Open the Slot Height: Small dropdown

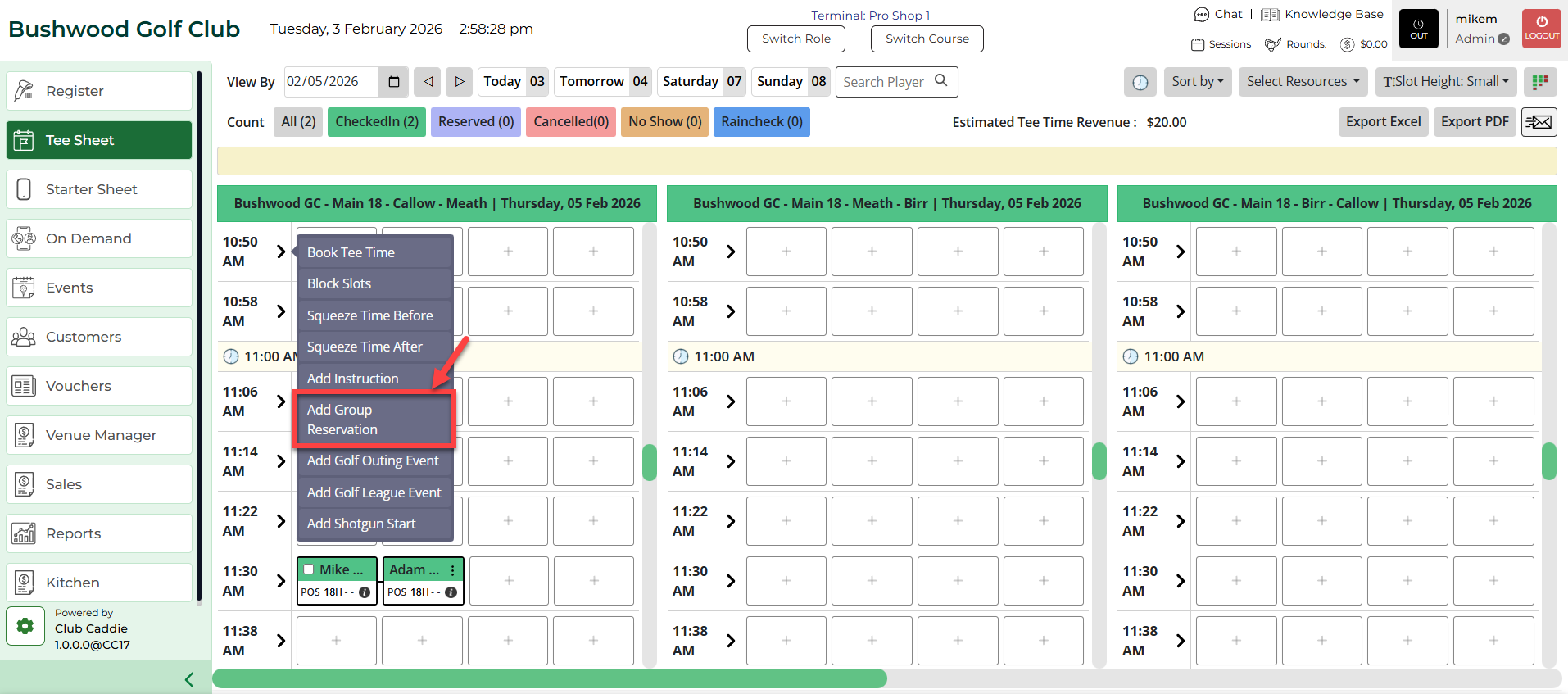coord(1446,82)
